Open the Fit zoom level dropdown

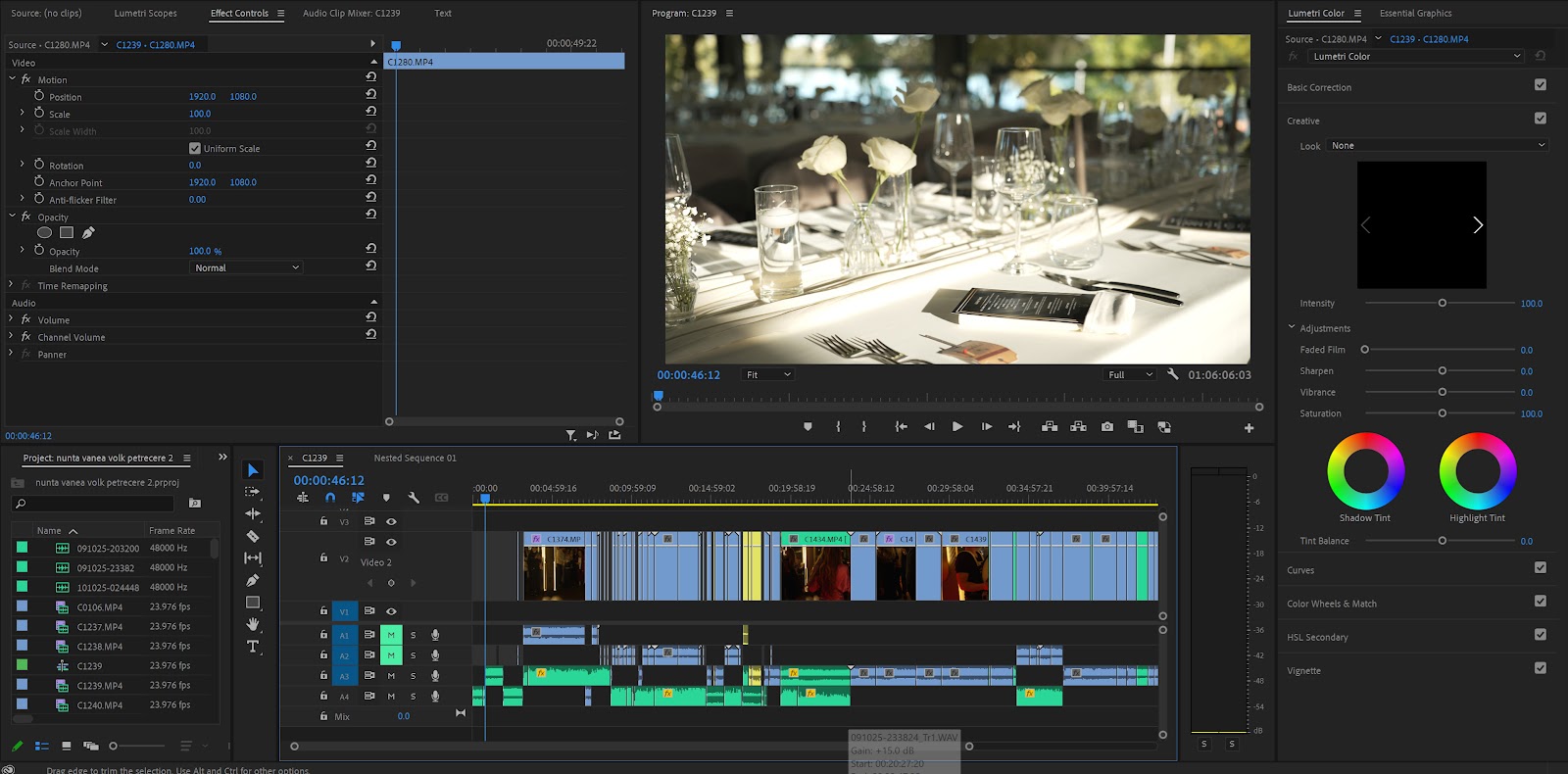767,374
